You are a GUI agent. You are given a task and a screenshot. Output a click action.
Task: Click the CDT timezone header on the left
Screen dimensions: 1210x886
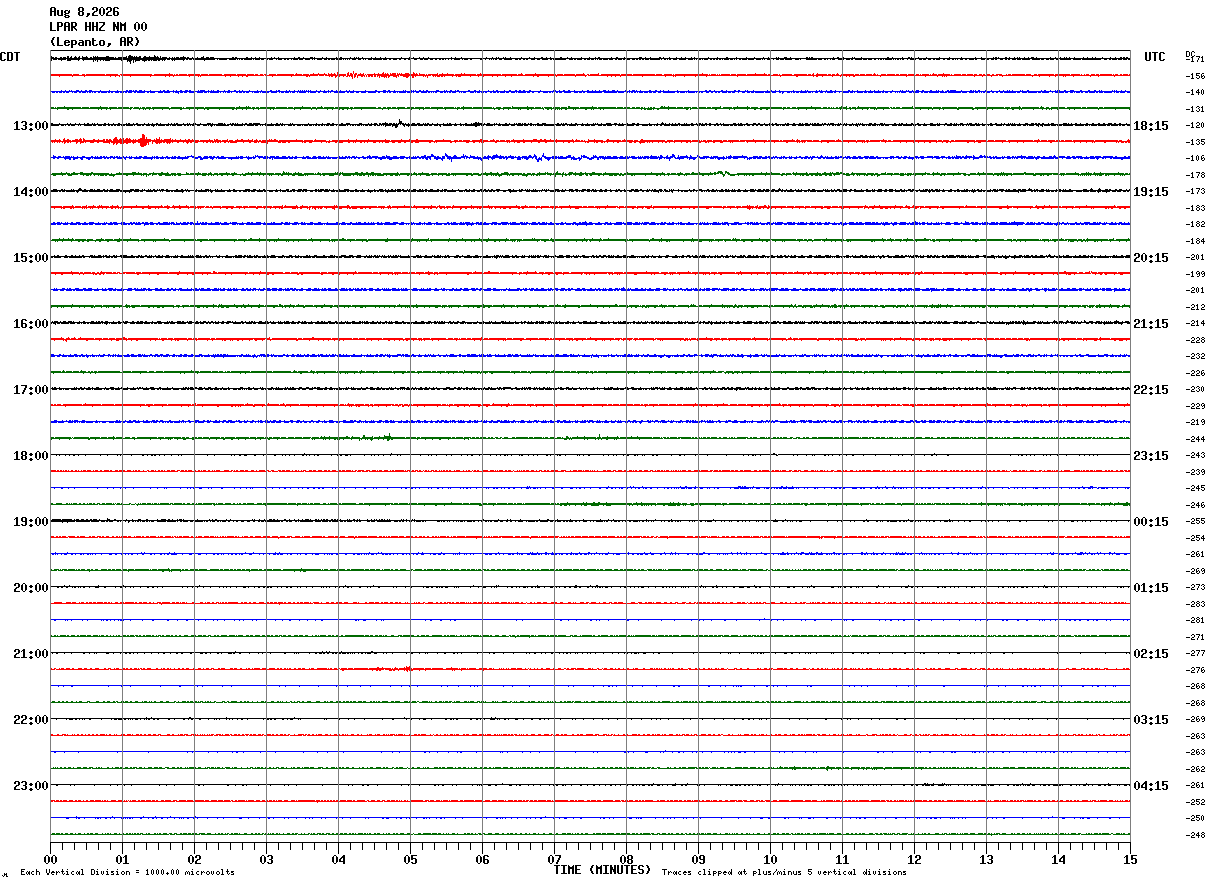[10, 57]
